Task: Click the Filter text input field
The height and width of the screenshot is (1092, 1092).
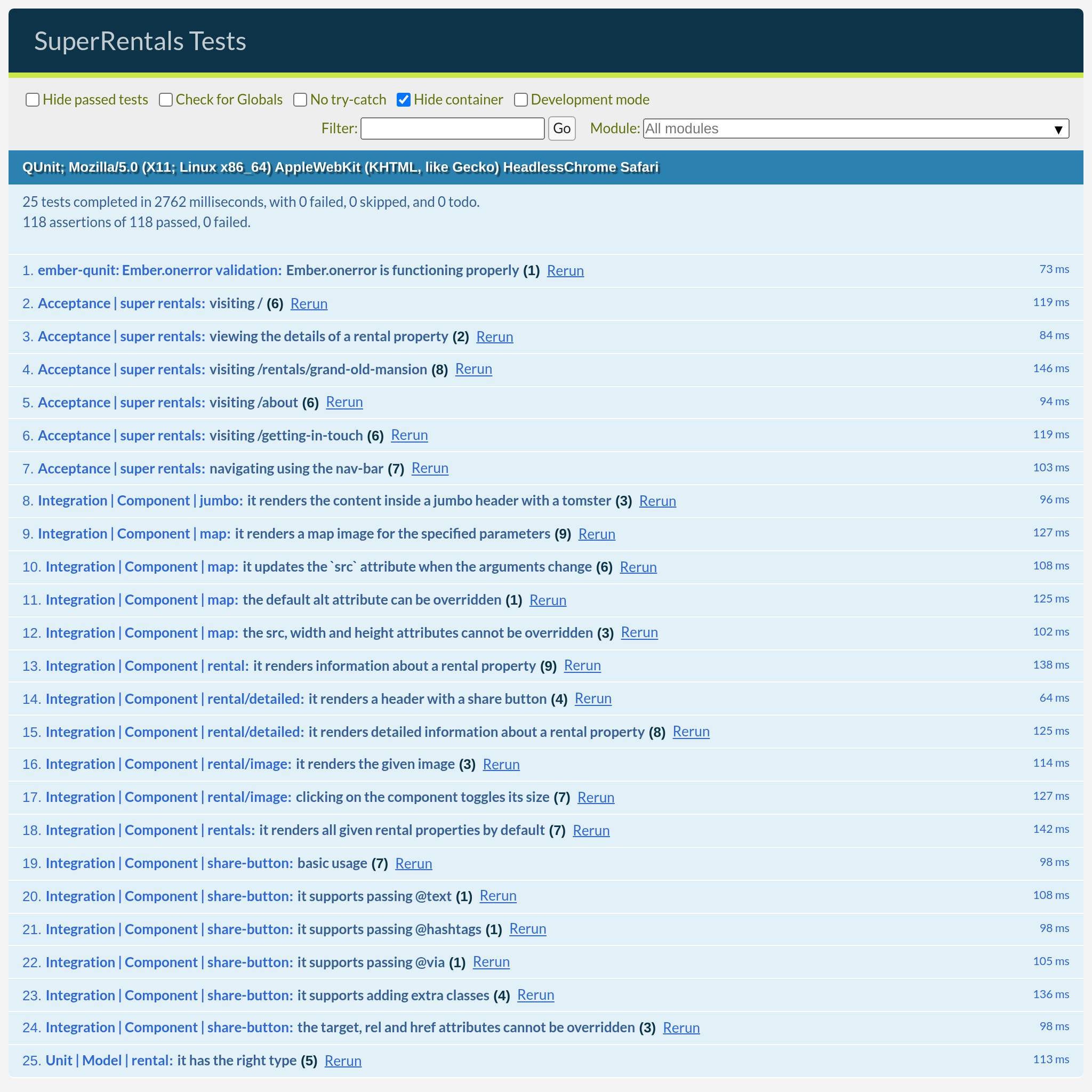Action: click(x=452, y=129)
